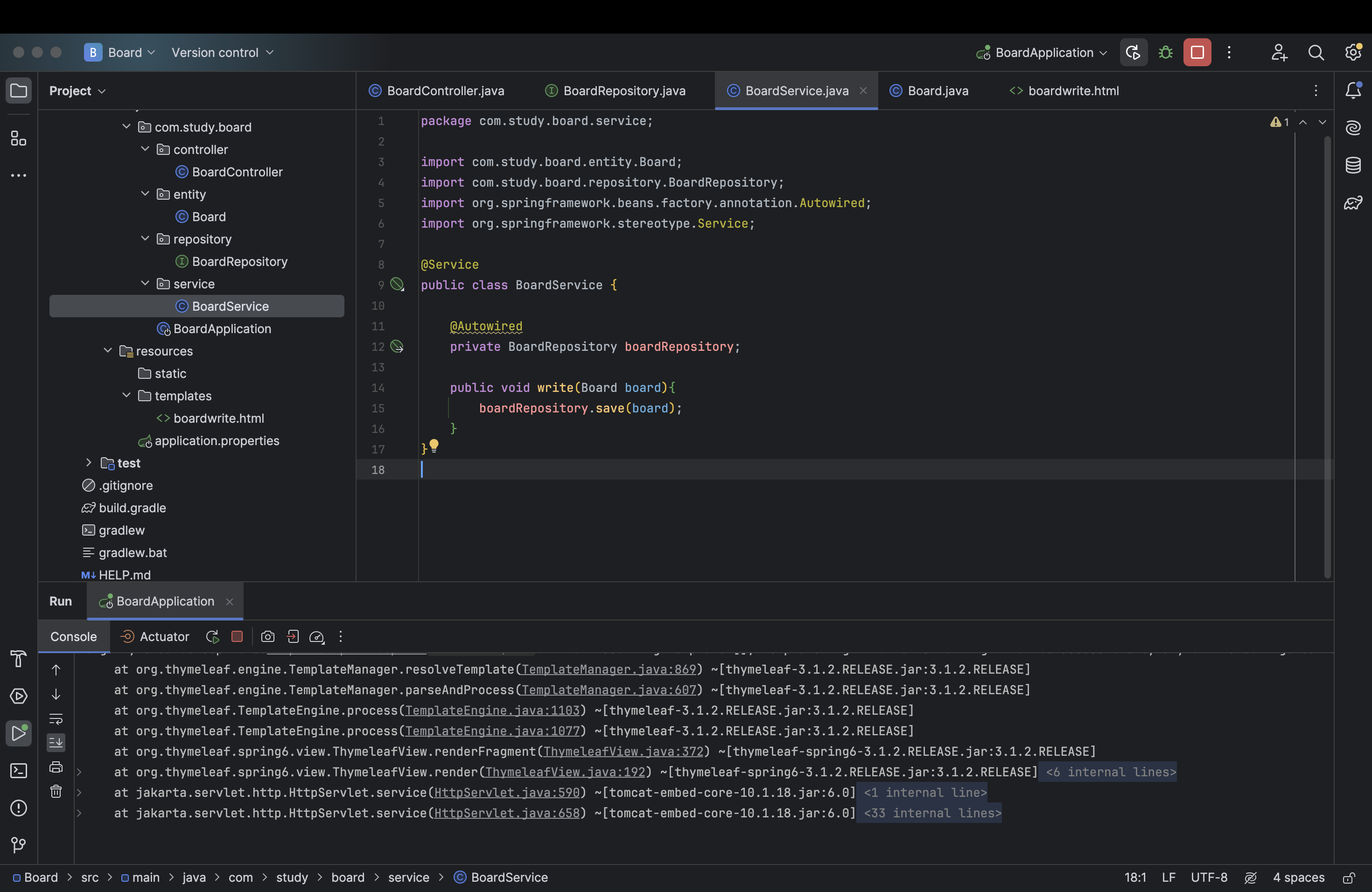
Task: Open the Gradle tool window
Action: click(1352, 203)
